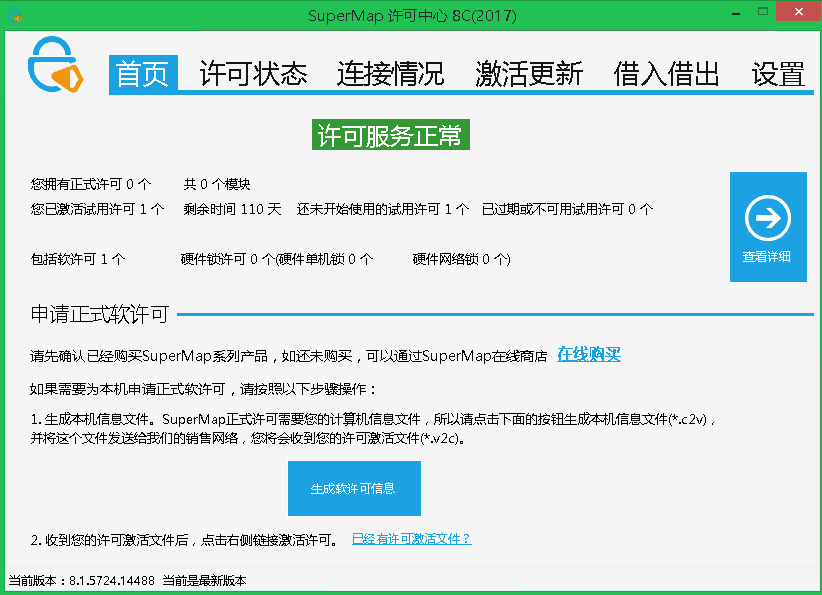Image resolution: width=822 pixels, height=595 pixels.
Task: Switch to the 设置 tab
Action: [778, 74]
